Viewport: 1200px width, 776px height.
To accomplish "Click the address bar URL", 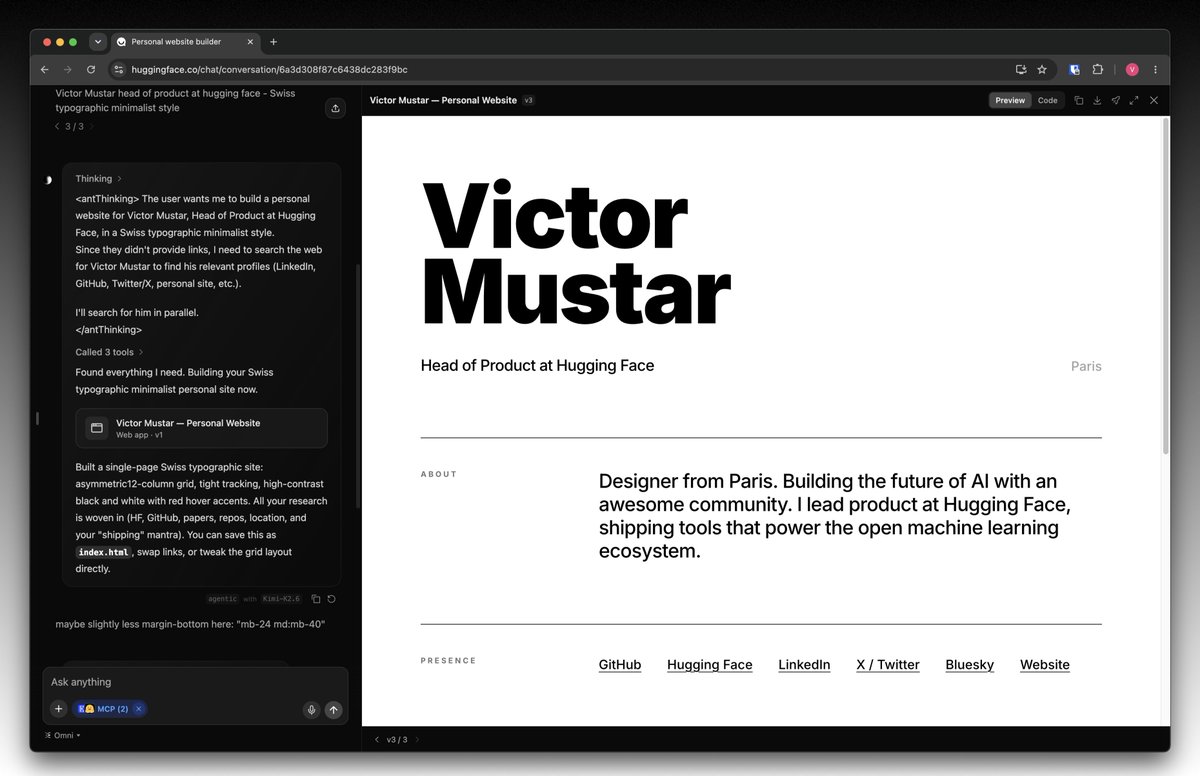I will click(x=270, y=70).
